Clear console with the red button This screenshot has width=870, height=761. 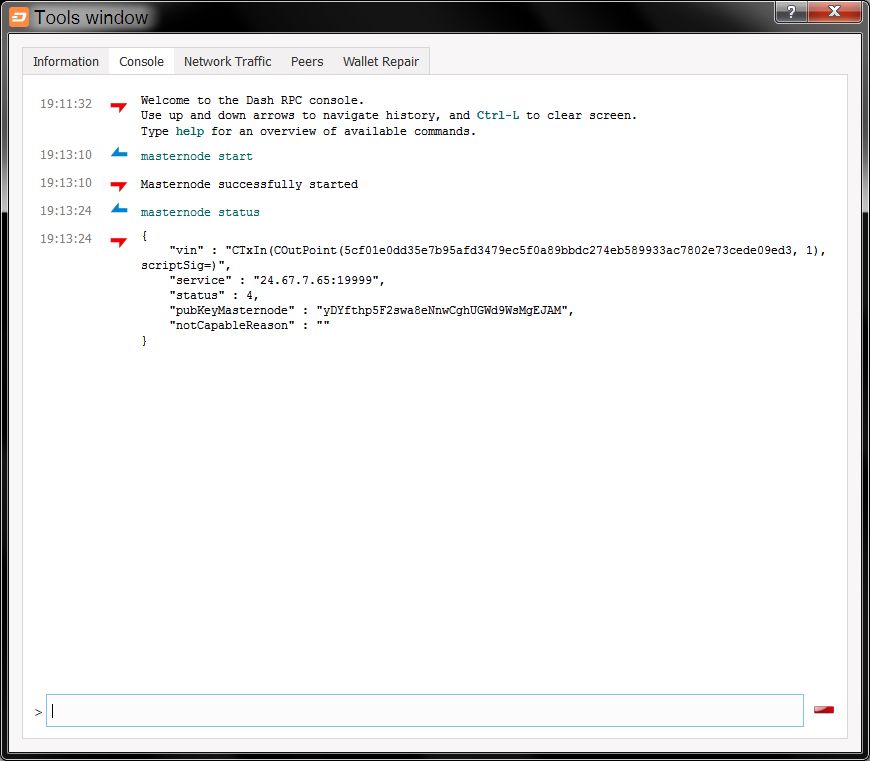(823, 709)
